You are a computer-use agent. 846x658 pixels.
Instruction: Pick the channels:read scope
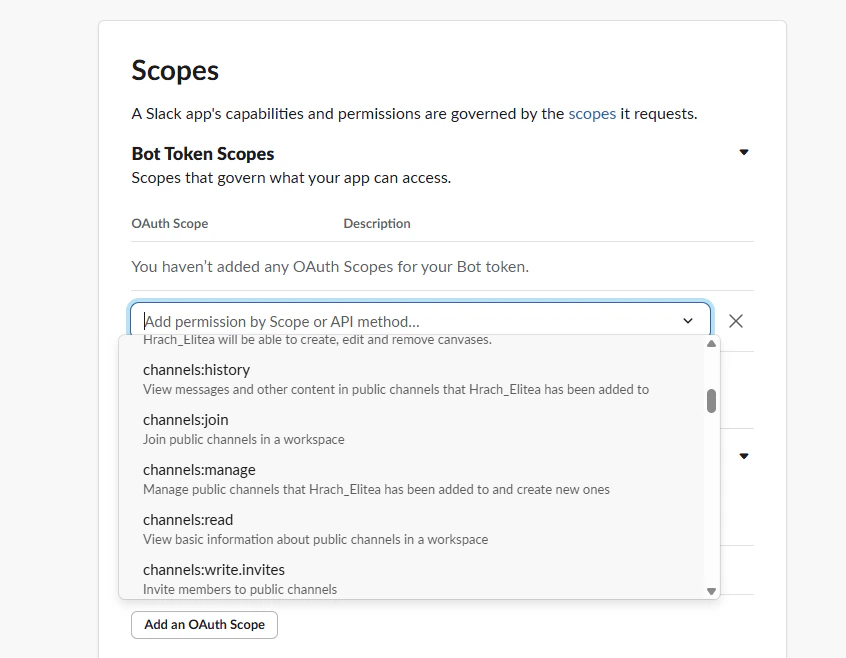pos(411,529)
